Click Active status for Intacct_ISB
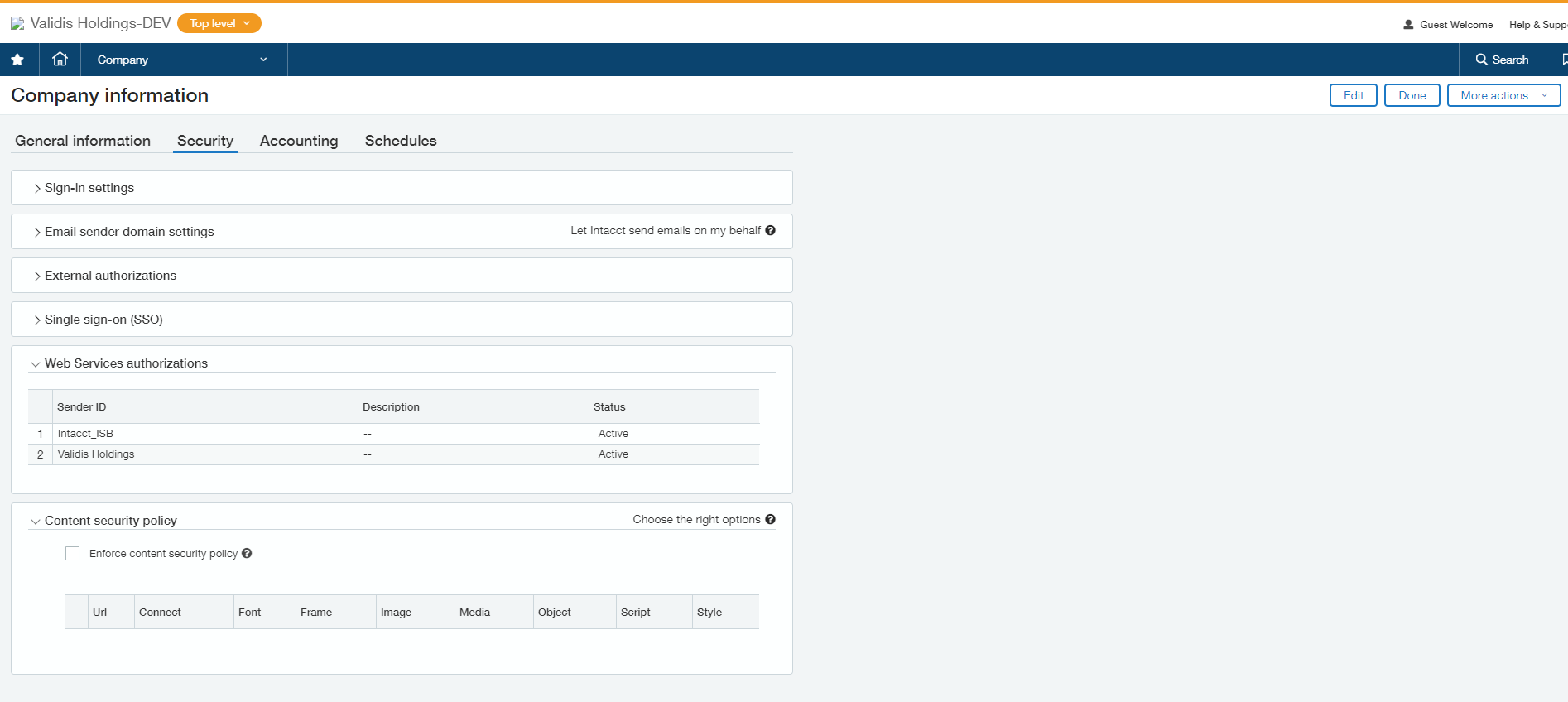The height and width of the screenshot is (702, 1568). tap(613, 434)
